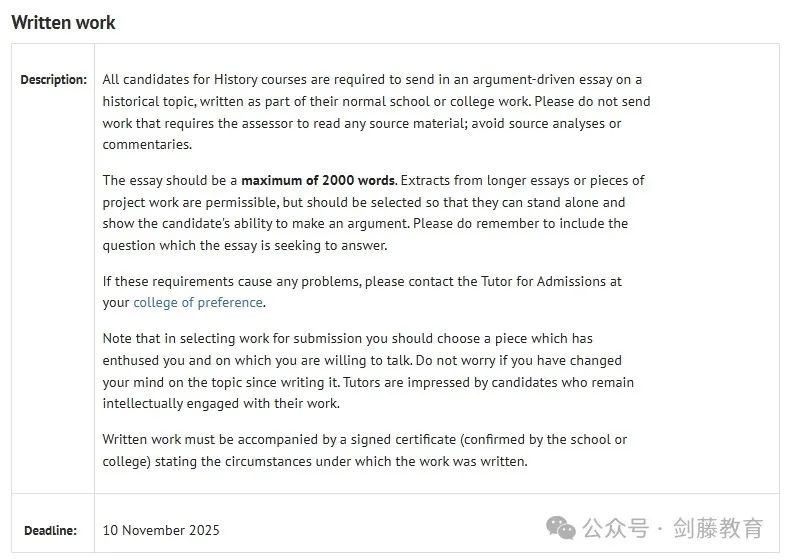Screen dimensions: 789x560
Task: Open the college of preference link
Action: coord(198,303)
